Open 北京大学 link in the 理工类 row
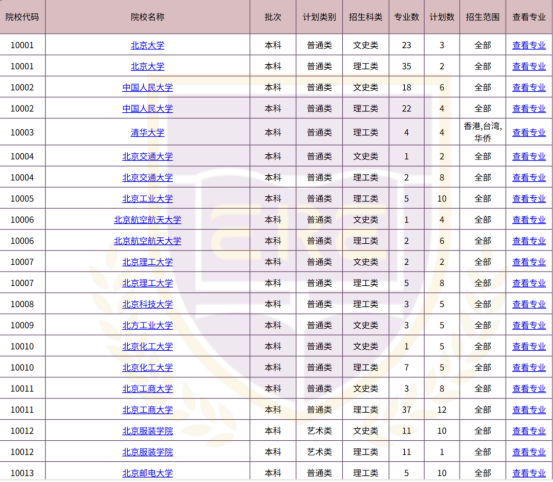 coord(147,66)
